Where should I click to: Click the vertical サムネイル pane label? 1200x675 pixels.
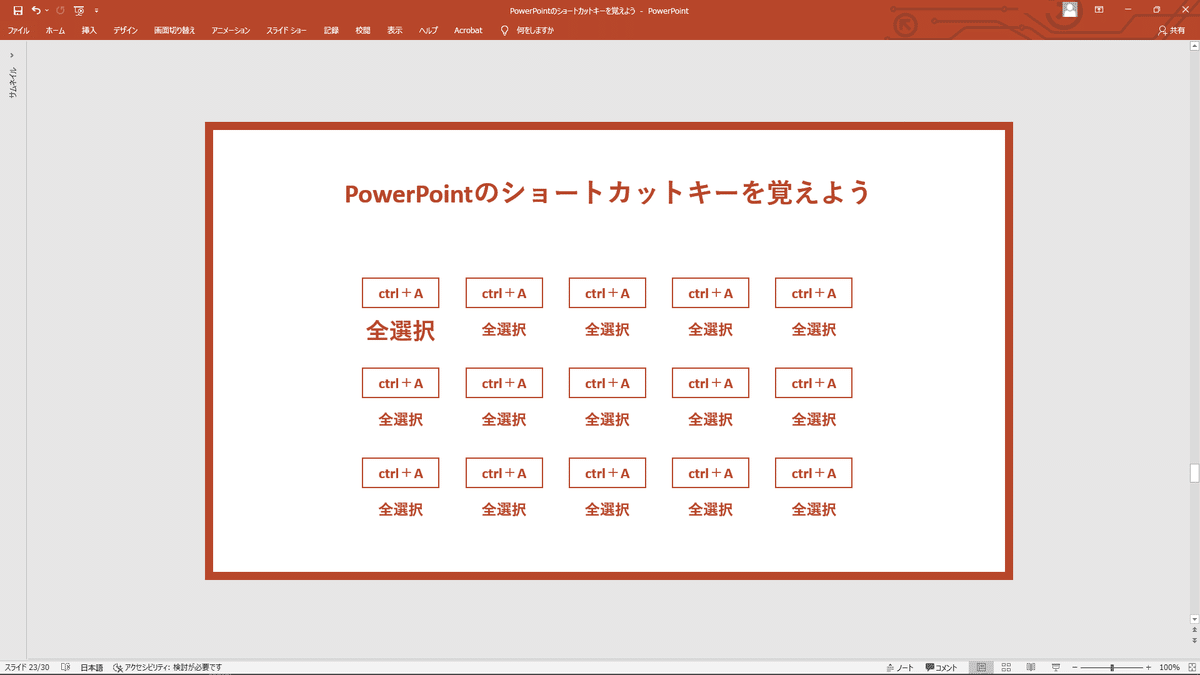(13, 81)
